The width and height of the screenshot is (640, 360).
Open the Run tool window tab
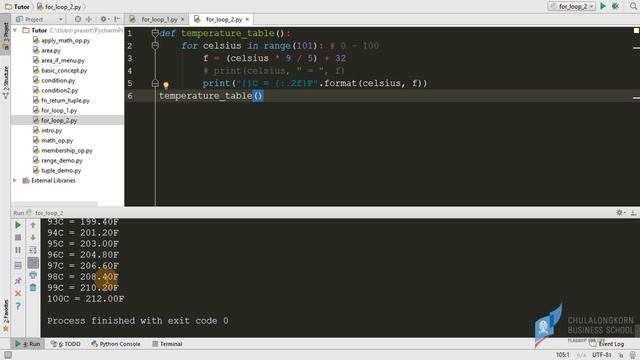[x=28, y=344]
